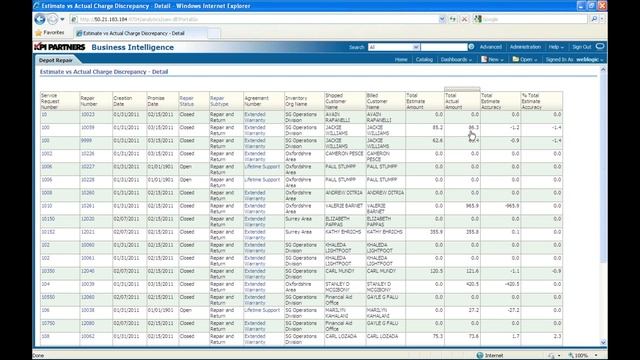Open repair number 10227 link
The height and width of the screenshot is (360, 640).
click(88, 167)
